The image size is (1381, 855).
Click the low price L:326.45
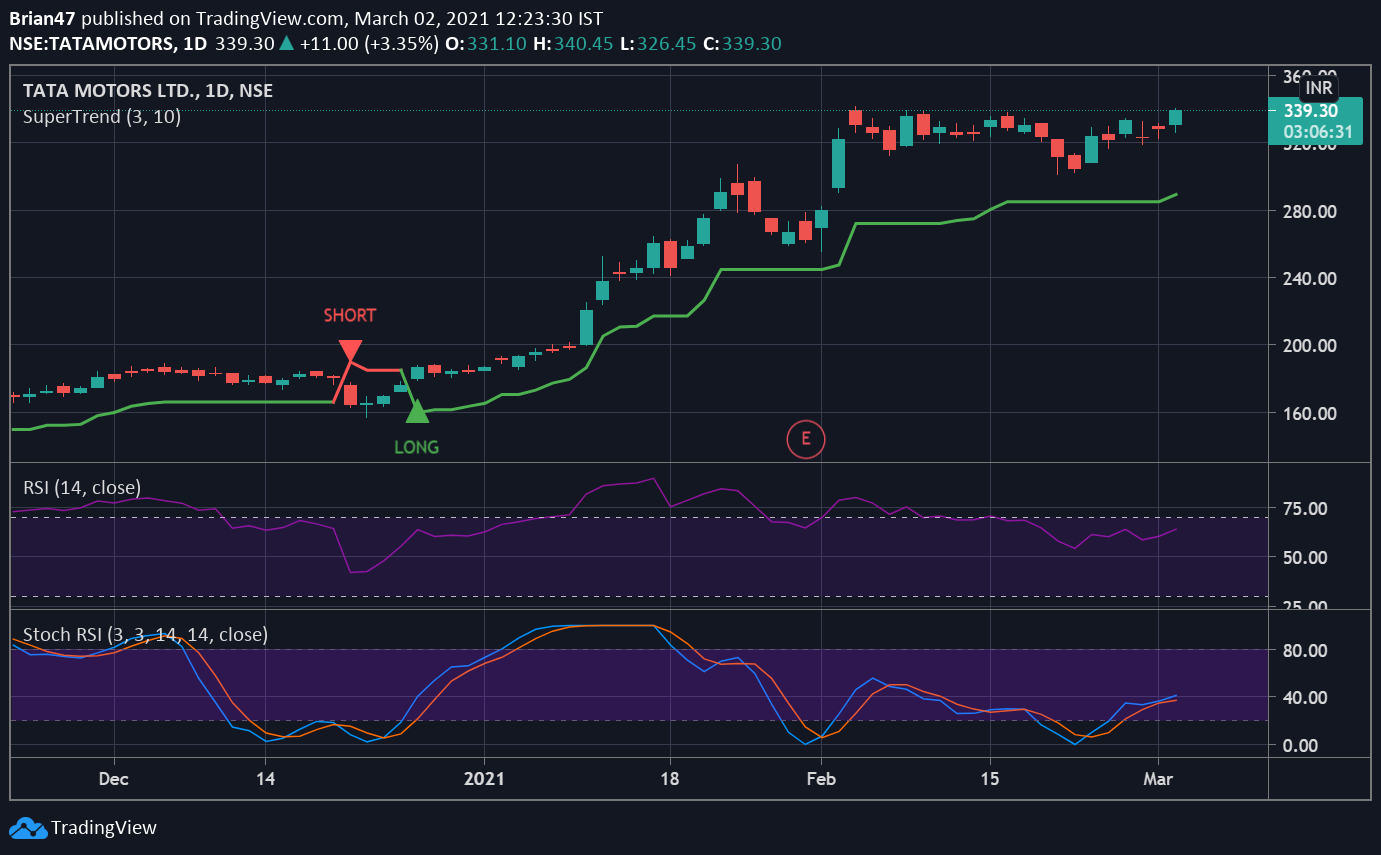657,44
